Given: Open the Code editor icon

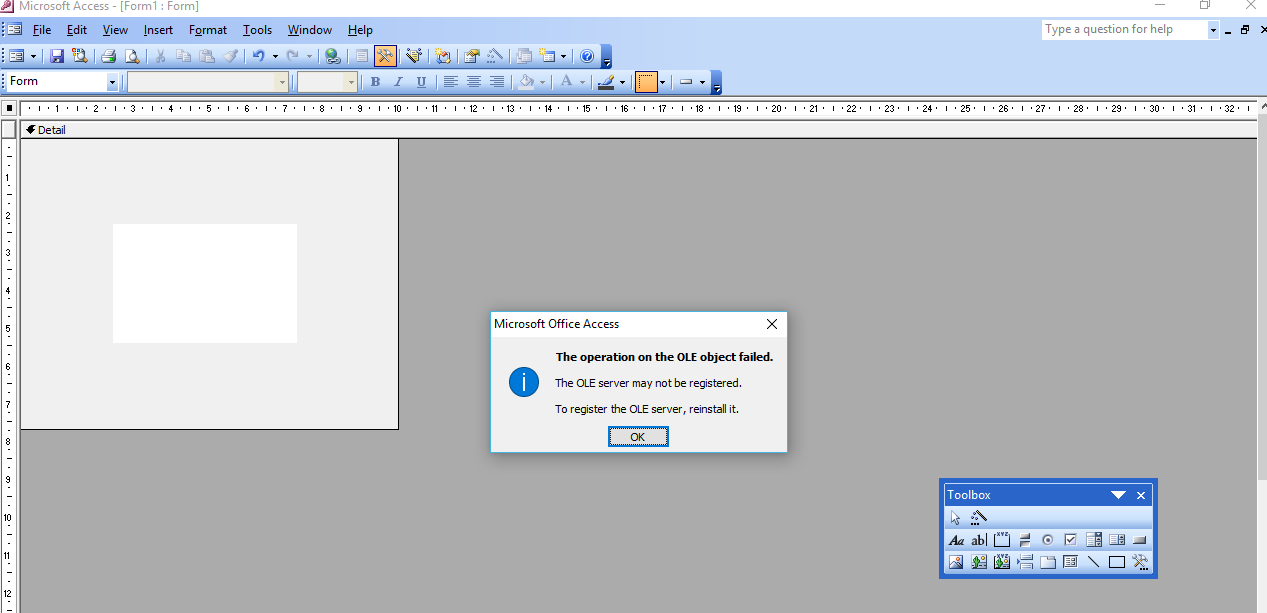Looking at the screenshot, I should pyautogui.click(x=443, y=56).
